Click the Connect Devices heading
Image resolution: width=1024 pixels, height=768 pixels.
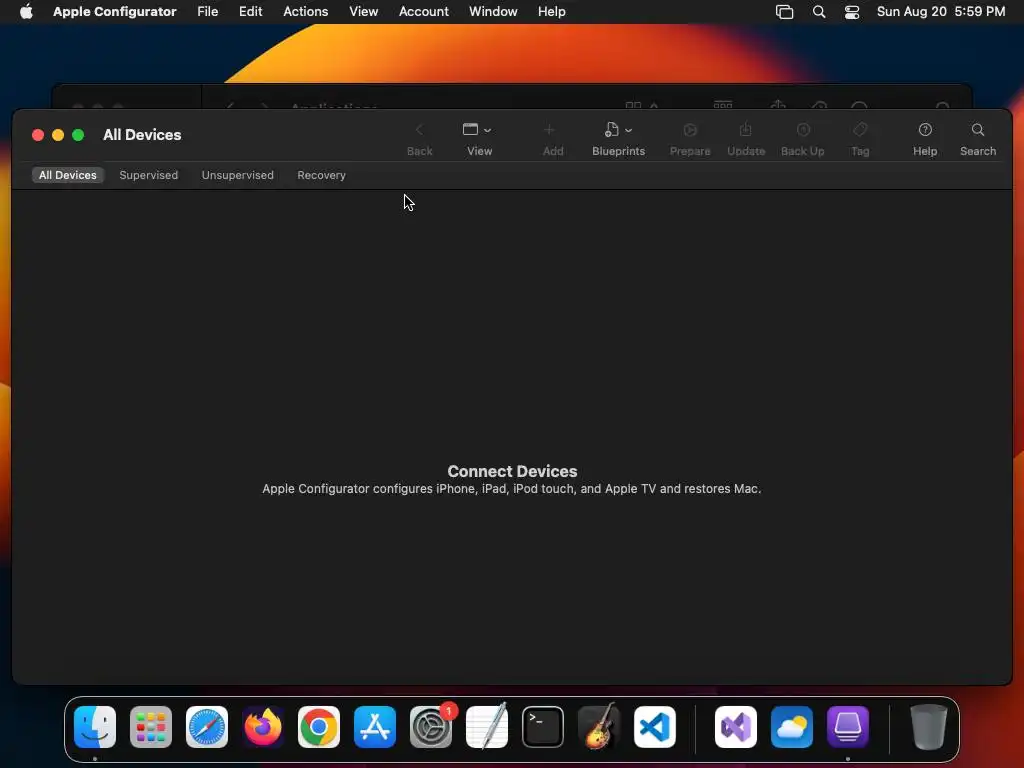512,471
